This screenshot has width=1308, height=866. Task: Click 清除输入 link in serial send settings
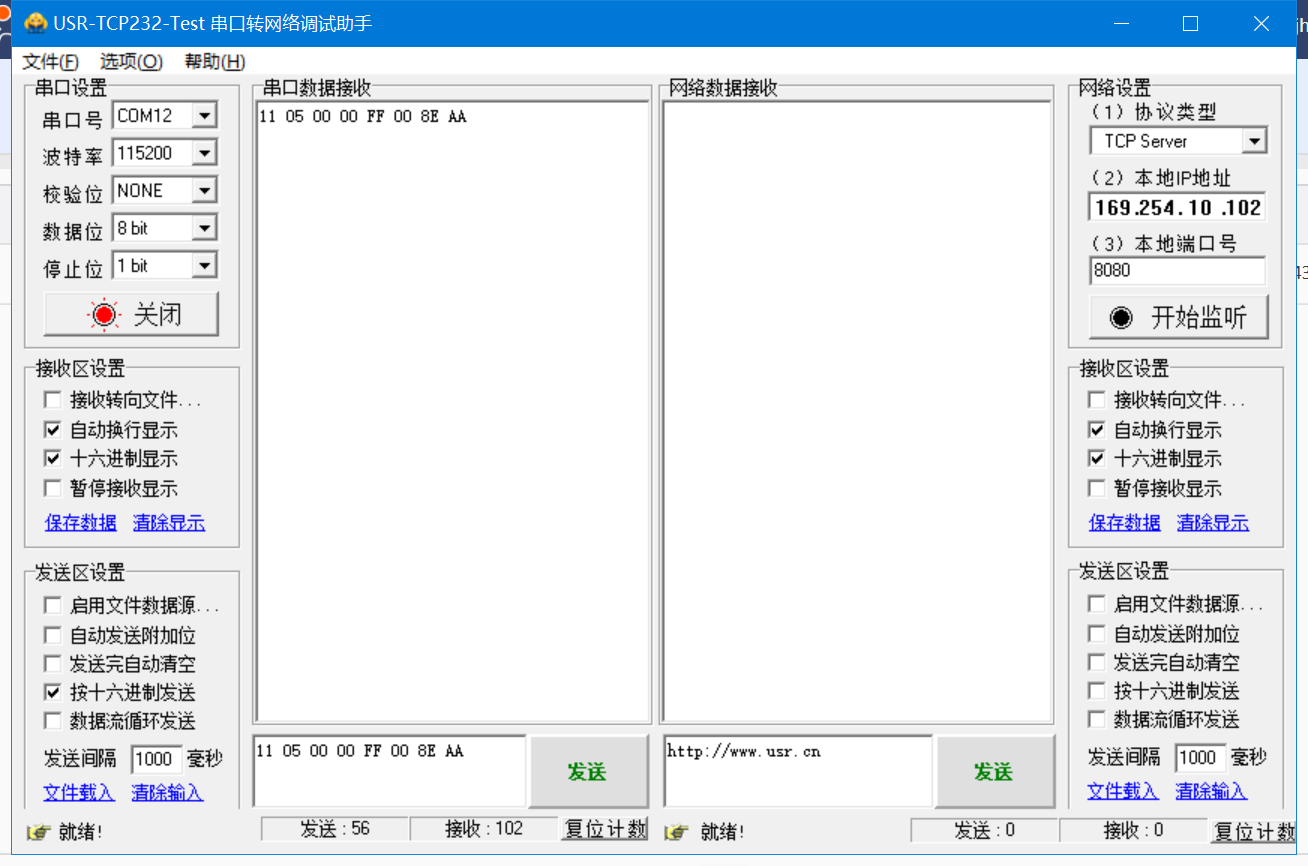pos(167,793)
